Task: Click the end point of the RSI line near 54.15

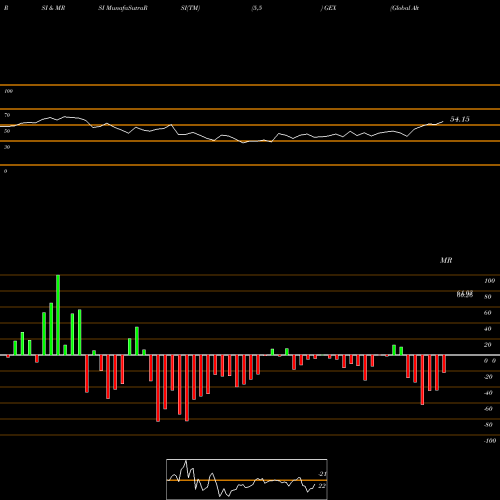Action: [443, 121]
